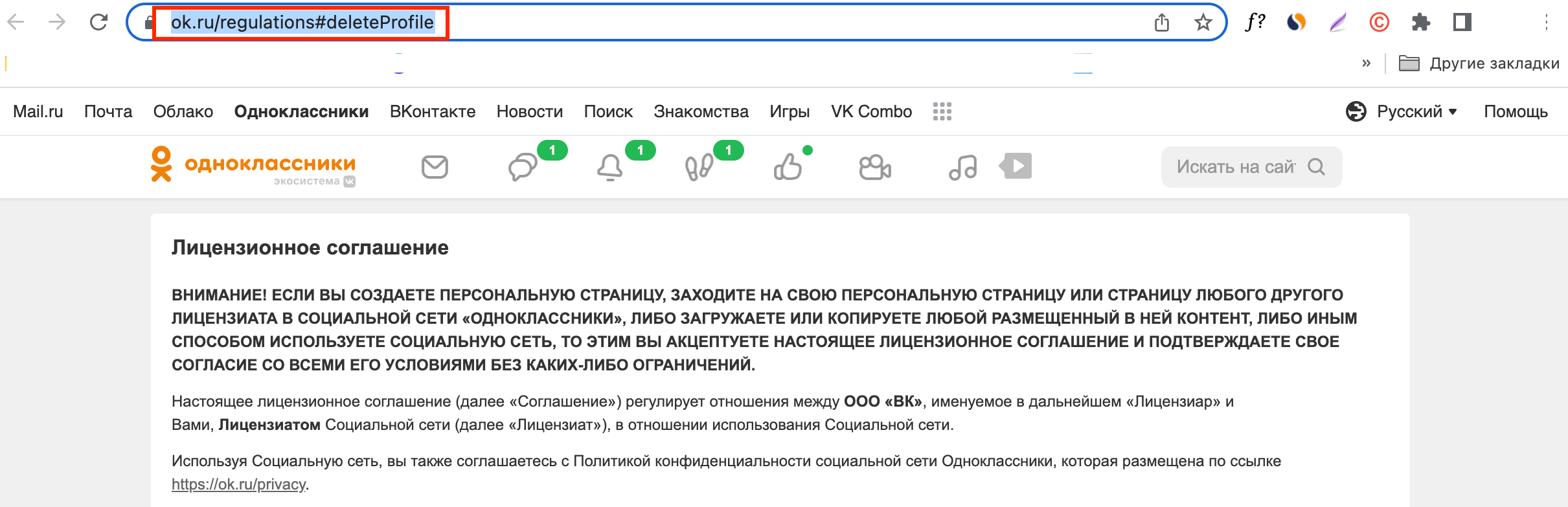Click the address bar URL ok.ru/regulations#deleteProfile

coord(302,23)
